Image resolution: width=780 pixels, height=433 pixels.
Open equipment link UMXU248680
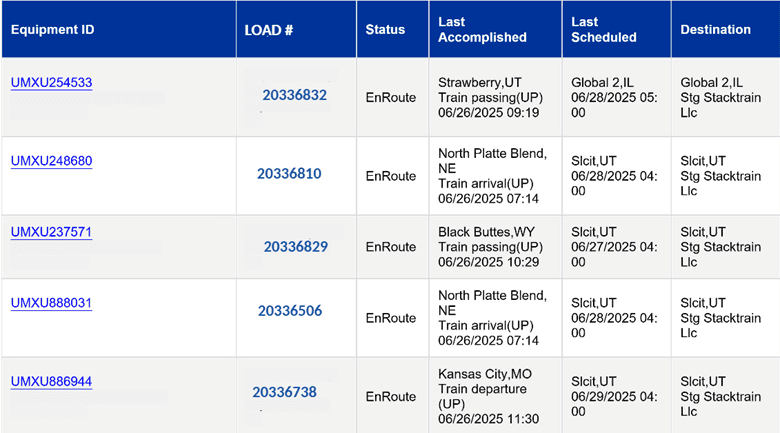tap(51, 161)
